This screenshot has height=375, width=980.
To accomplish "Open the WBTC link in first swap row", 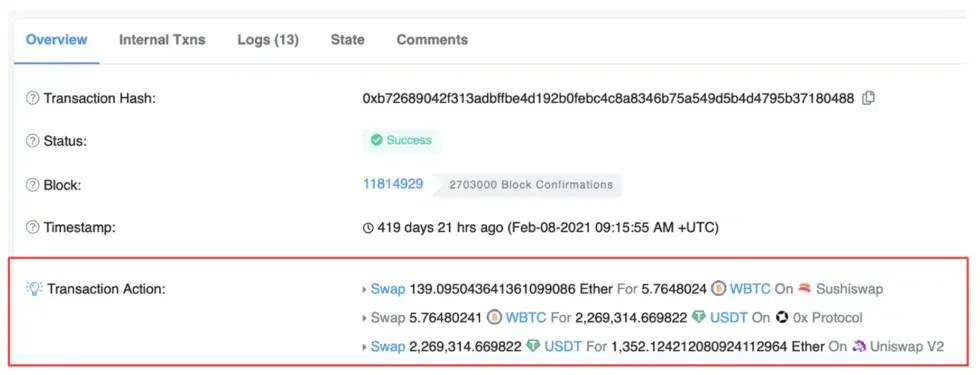I will click(751, 289).
